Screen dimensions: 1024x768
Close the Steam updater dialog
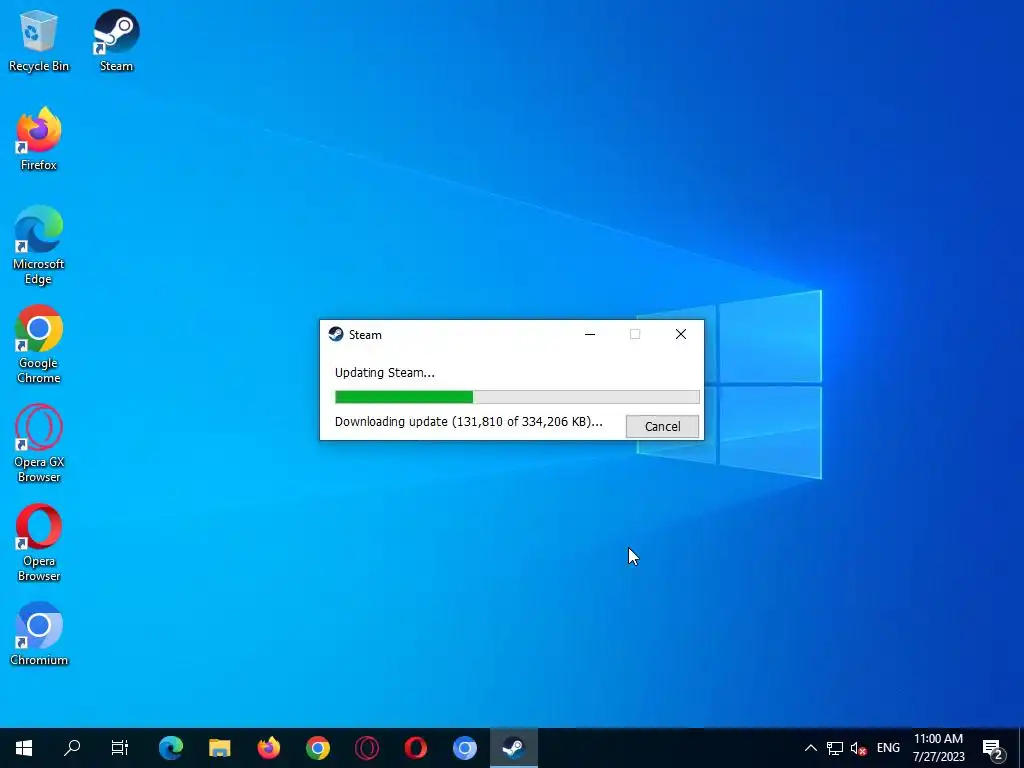pos(680,334)
